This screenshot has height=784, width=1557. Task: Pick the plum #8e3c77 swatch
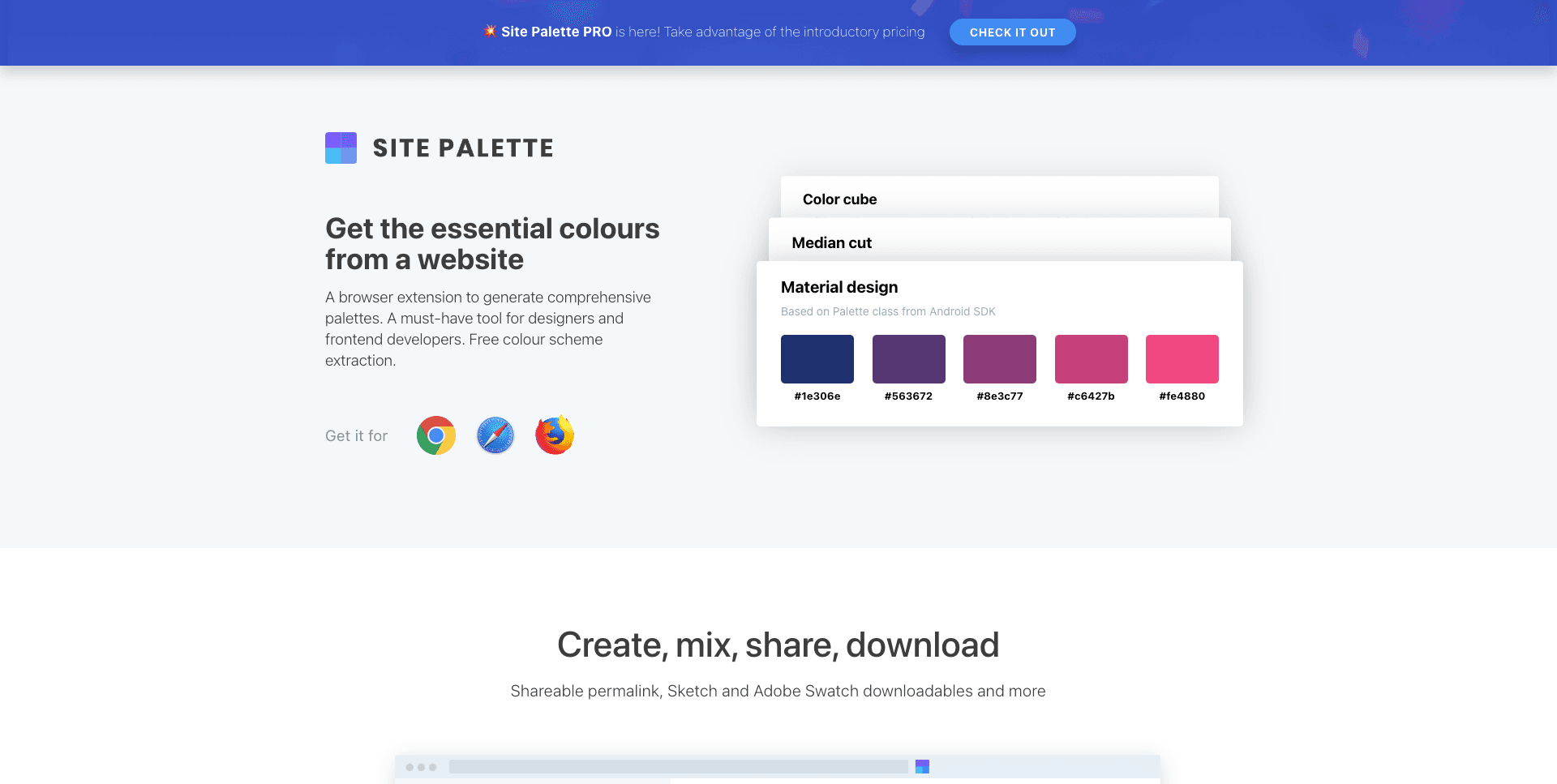point(1000,359)
